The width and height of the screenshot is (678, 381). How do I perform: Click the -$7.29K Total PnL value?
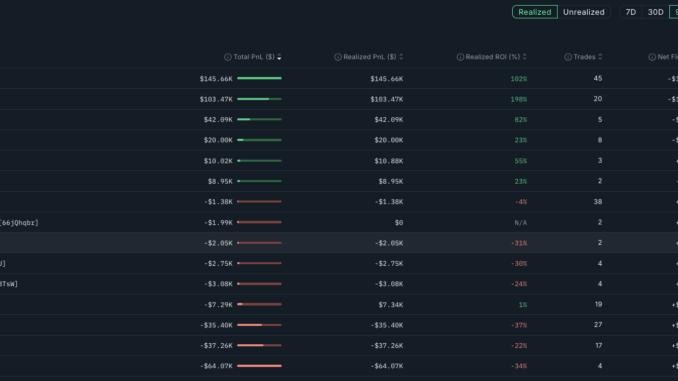[218, 305]
